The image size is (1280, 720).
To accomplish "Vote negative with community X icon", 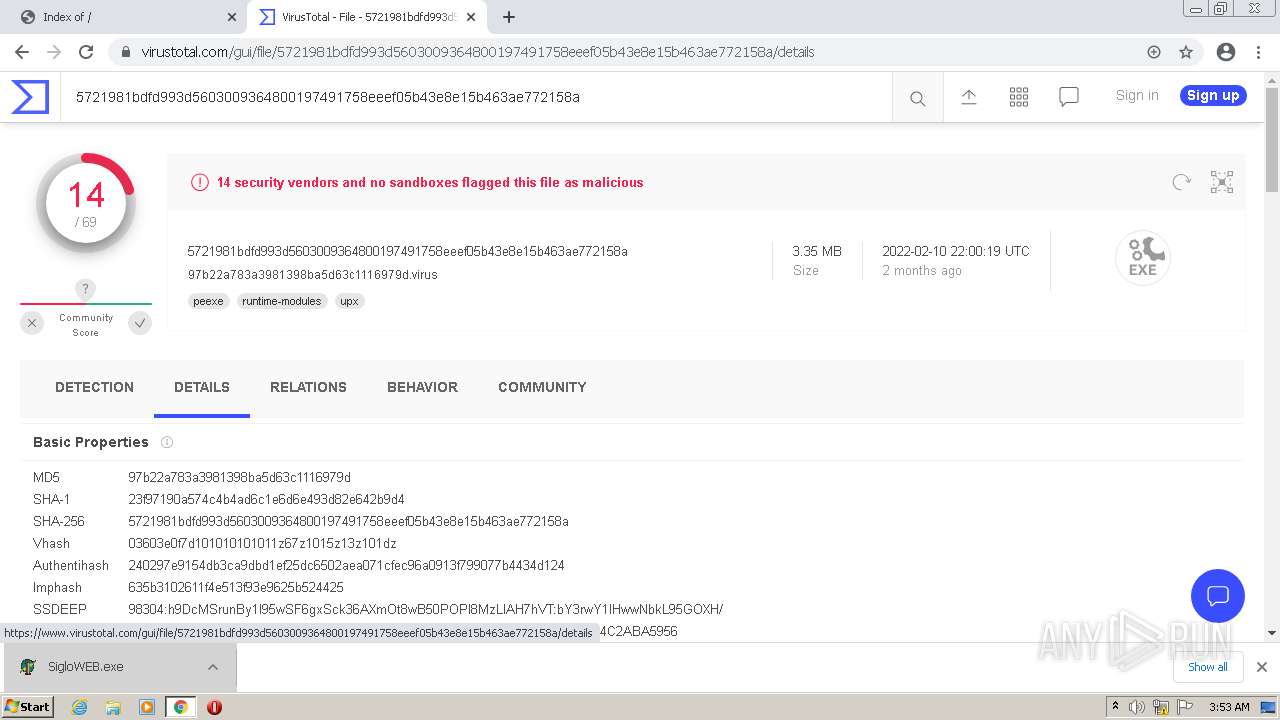I will tap(32, 323).
